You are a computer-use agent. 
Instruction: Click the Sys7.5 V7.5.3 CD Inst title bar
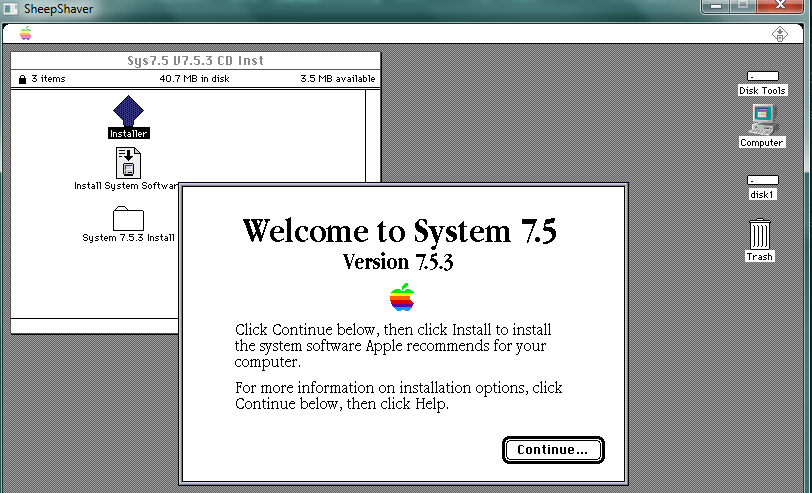tap(196, 60)
